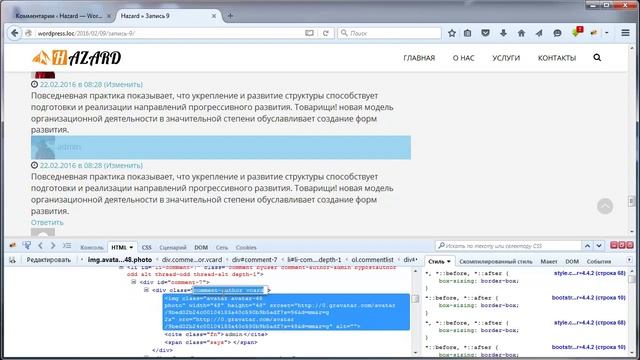Select div.comme...or.vcard breadcrumb
Screen dimensions: 640x360
point(192,260)
